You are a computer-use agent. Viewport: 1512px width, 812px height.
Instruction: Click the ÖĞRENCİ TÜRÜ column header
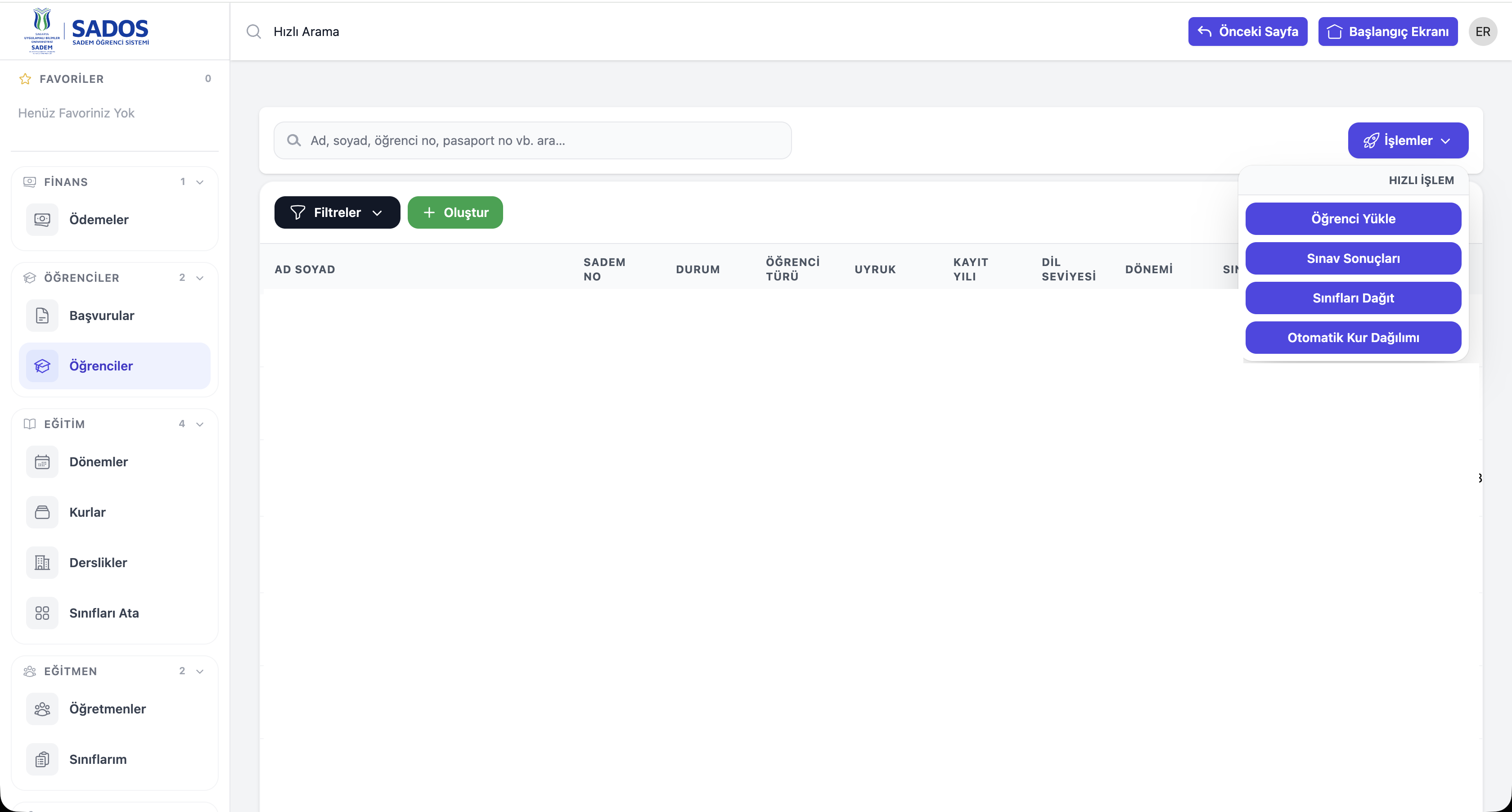coord(792,270)
